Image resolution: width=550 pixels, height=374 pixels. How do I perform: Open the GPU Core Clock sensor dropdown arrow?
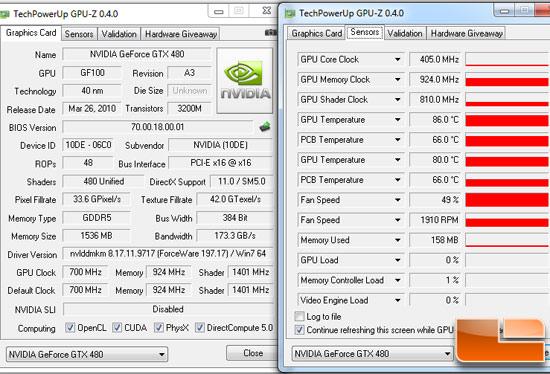coord(397,59)
